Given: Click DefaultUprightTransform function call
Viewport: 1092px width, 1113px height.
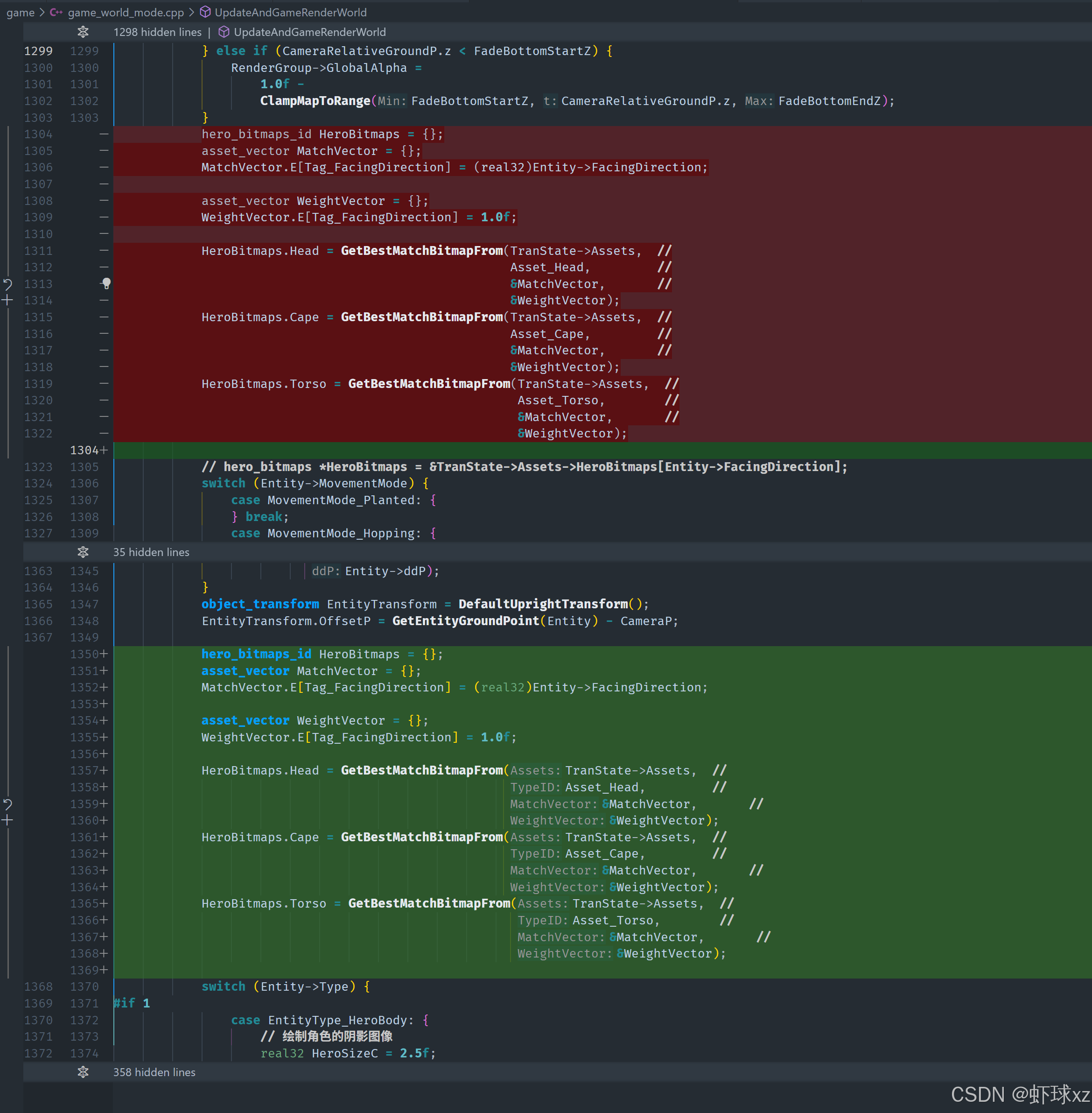Looking at the screenshot, I should pos(543,604).
